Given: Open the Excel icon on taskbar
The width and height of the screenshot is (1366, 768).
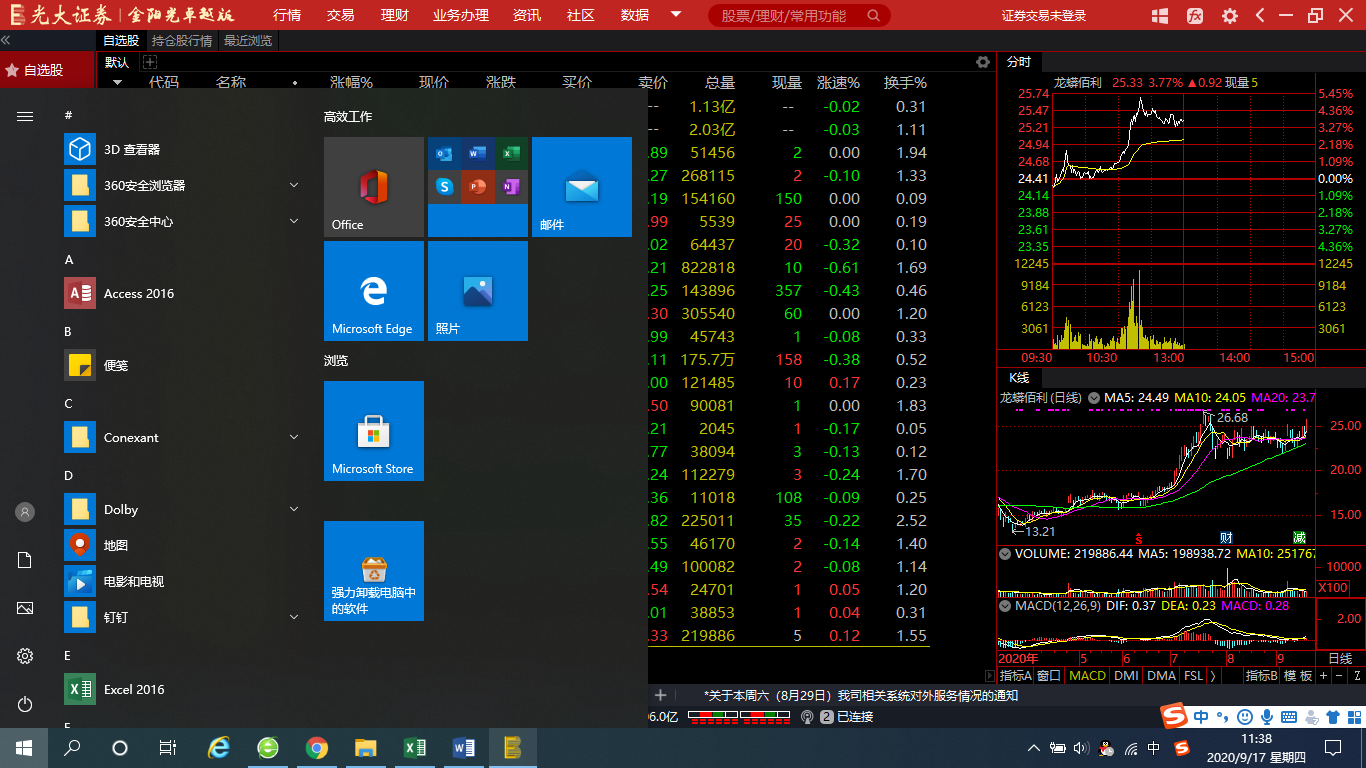Looking at the screenshot, I should pos(415,747).
